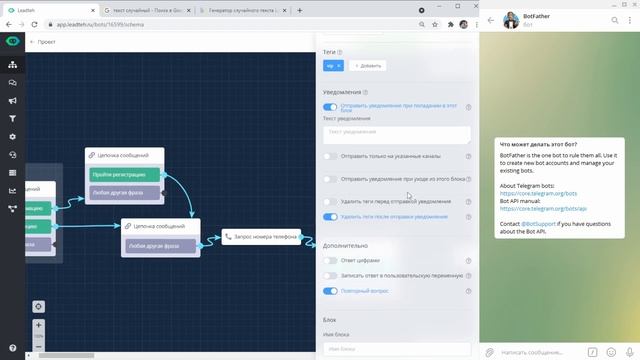Screen dimensions: 640x360
Task: Zoom in the canvas with plus button
Action: tap(38, 325)
